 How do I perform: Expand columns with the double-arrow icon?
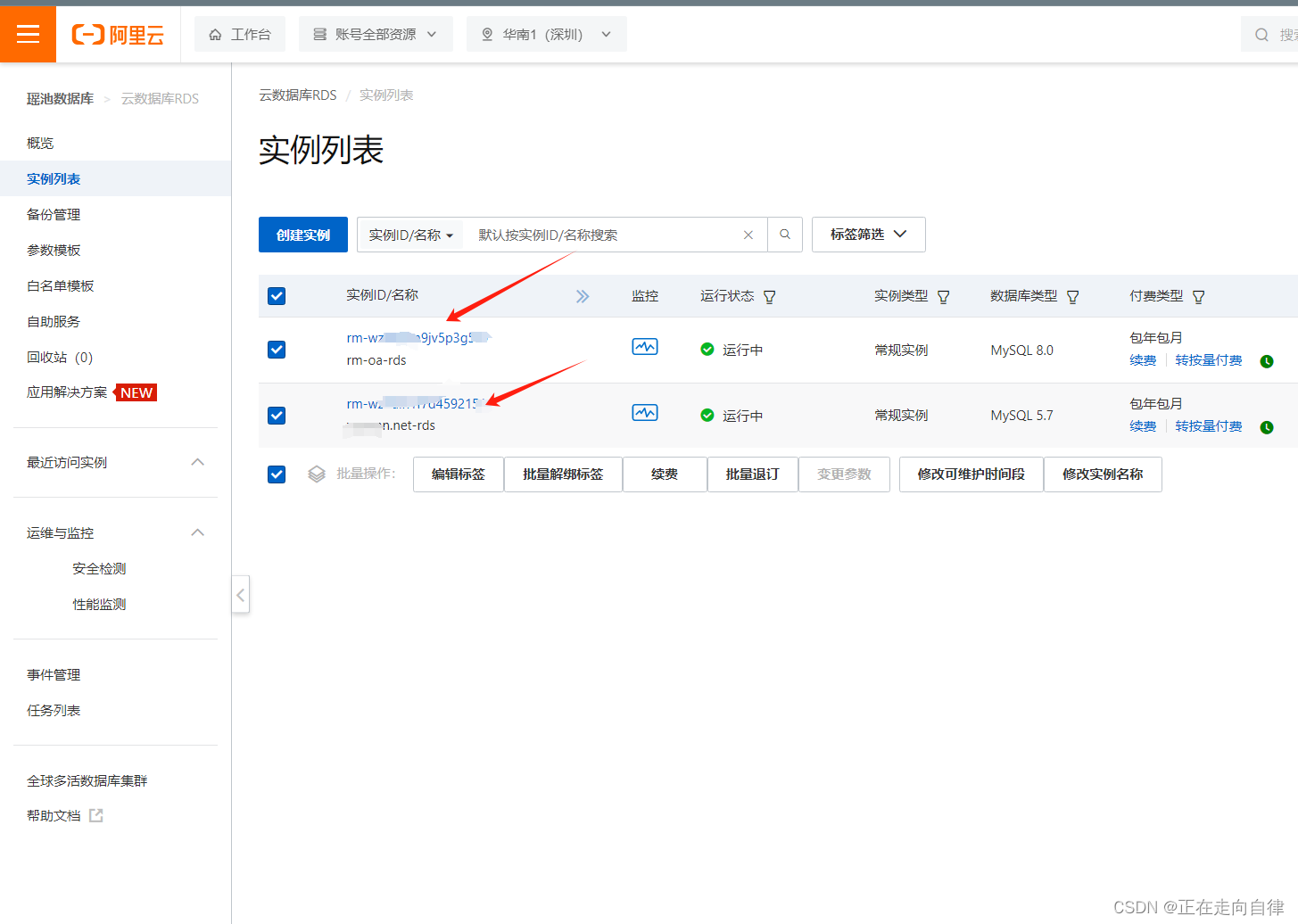point(583,296)
